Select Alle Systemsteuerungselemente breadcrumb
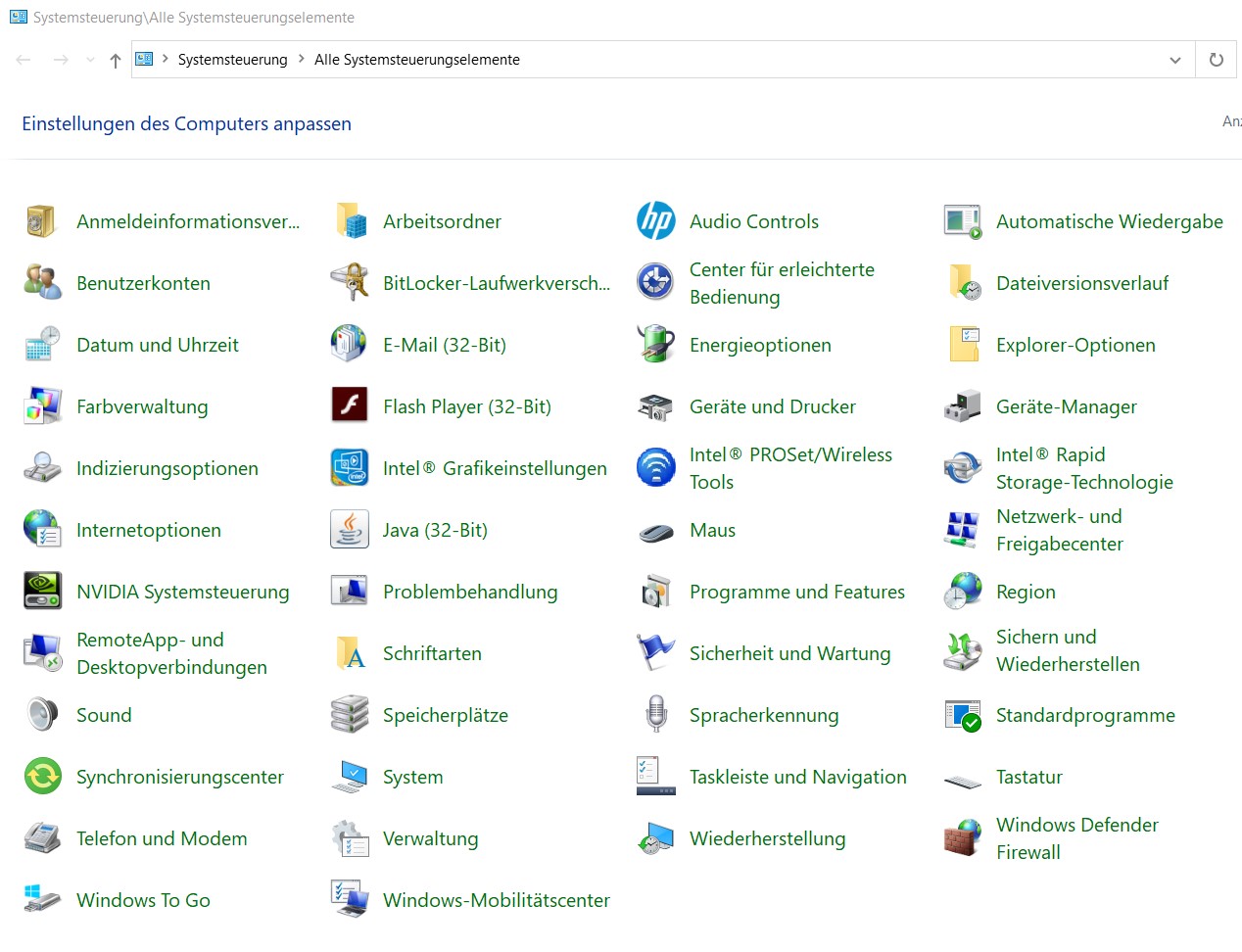The image size is (1242, 952). (x=416, y=60)
